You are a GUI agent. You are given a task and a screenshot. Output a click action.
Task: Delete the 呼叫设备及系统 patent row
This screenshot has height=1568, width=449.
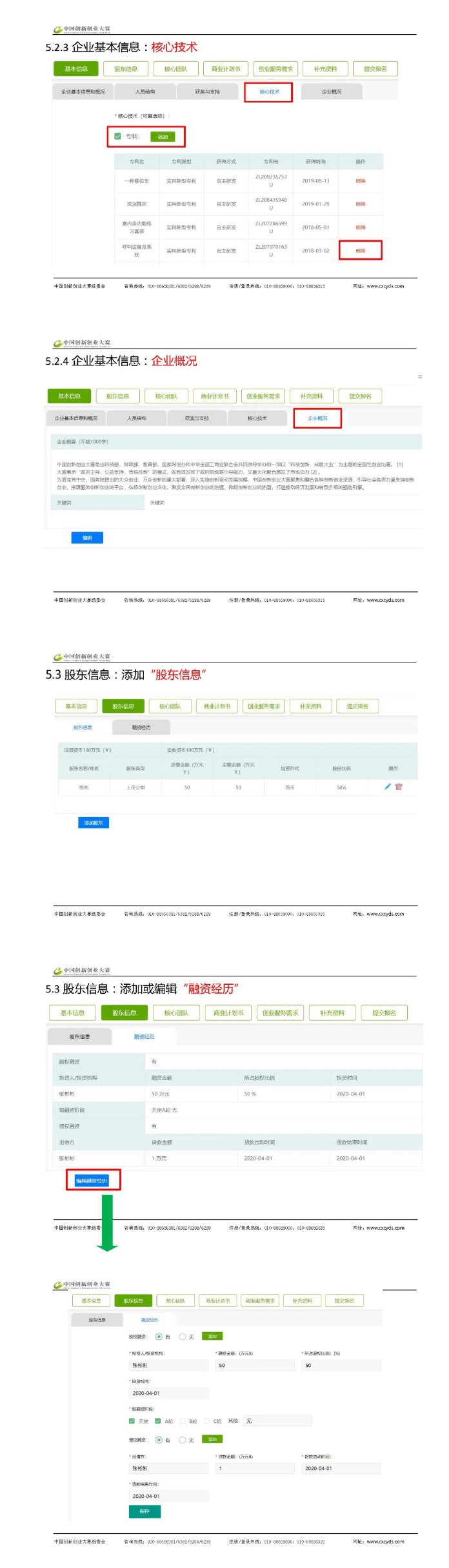pos(360,251)
